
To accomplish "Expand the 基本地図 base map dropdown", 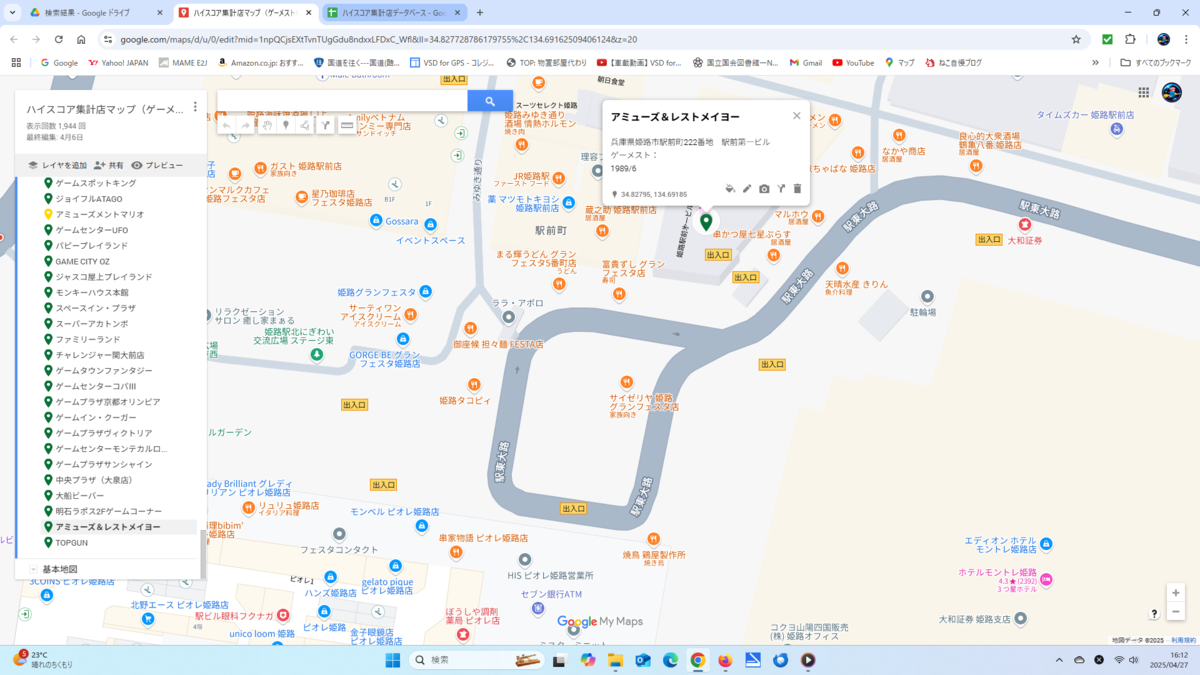I will coord(33,569).
